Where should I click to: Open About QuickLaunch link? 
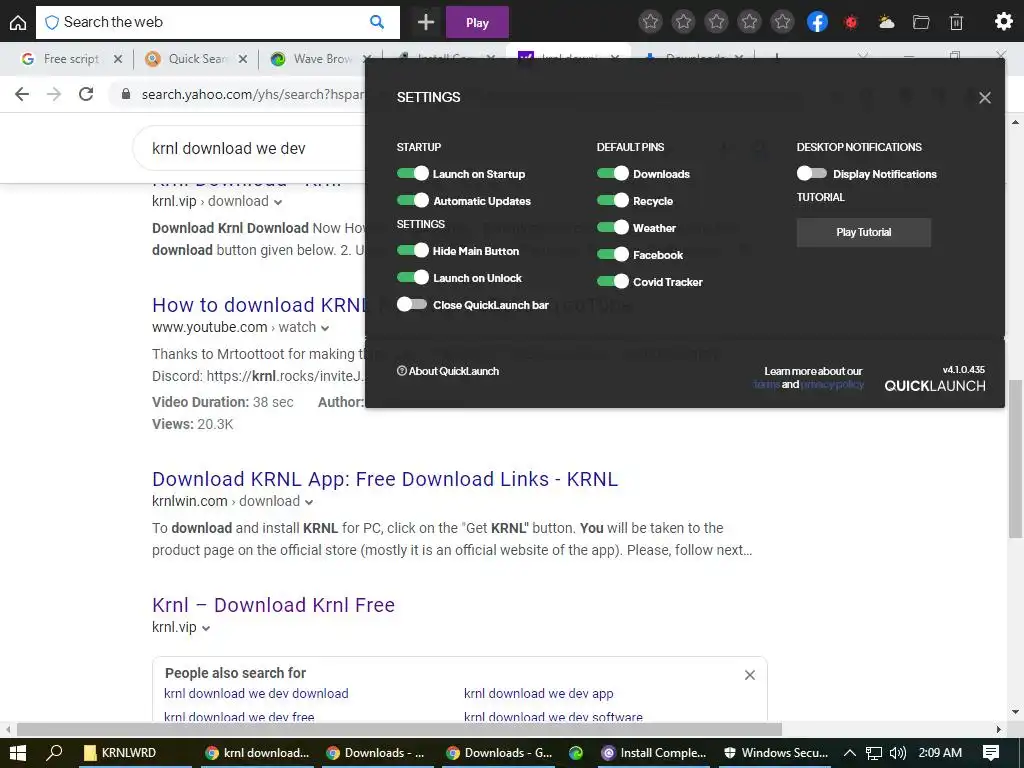coord(448,371)
